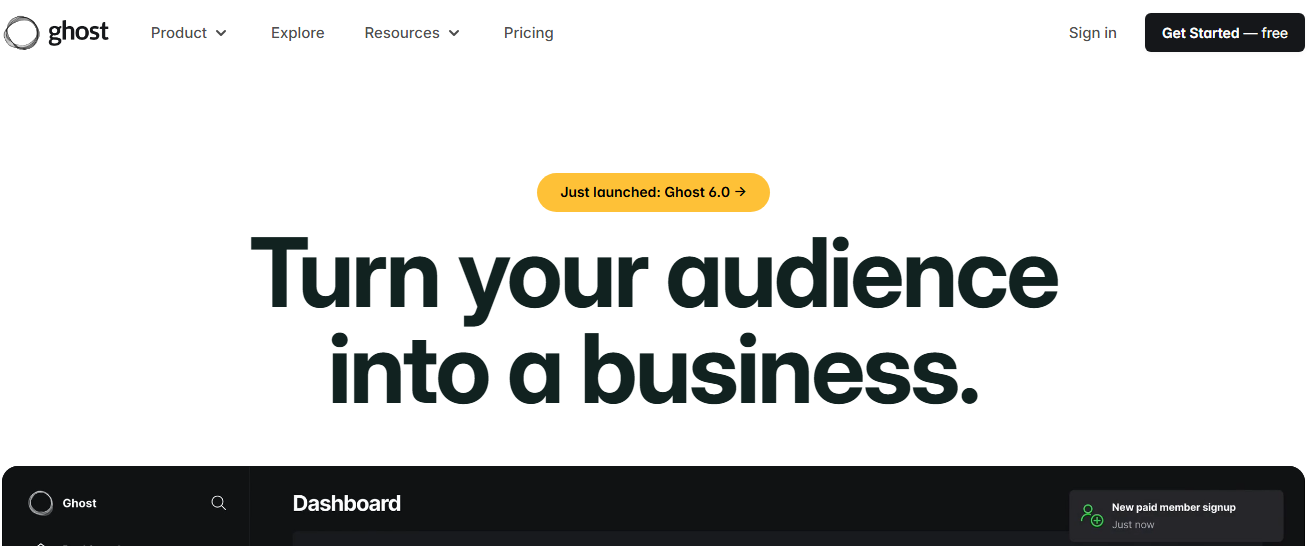Click the search magnifier icon in dashboard sidebar

click(218, 503)
